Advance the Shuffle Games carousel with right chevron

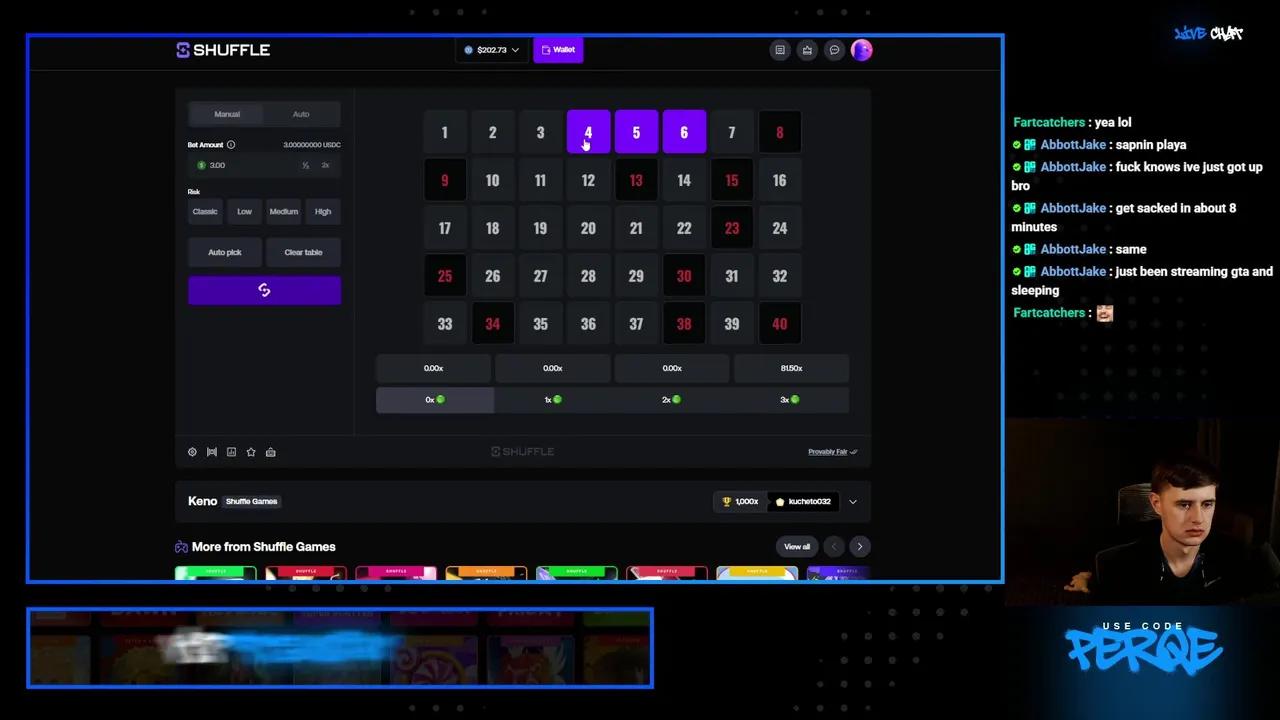coord(859,546)
